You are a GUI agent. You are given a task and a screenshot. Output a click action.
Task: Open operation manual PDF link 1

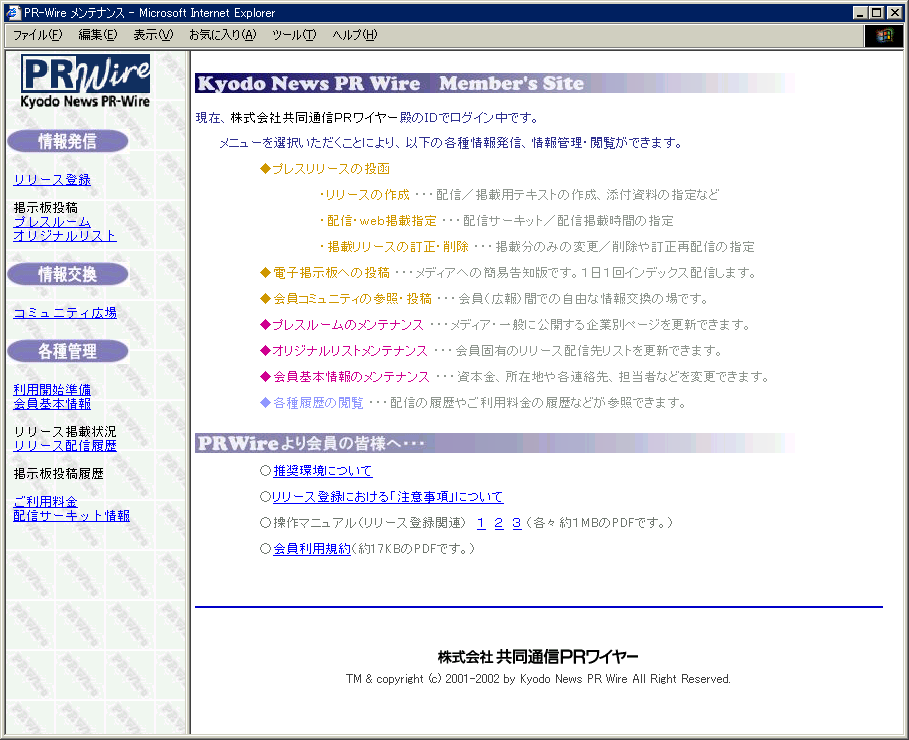pos(481,523)
